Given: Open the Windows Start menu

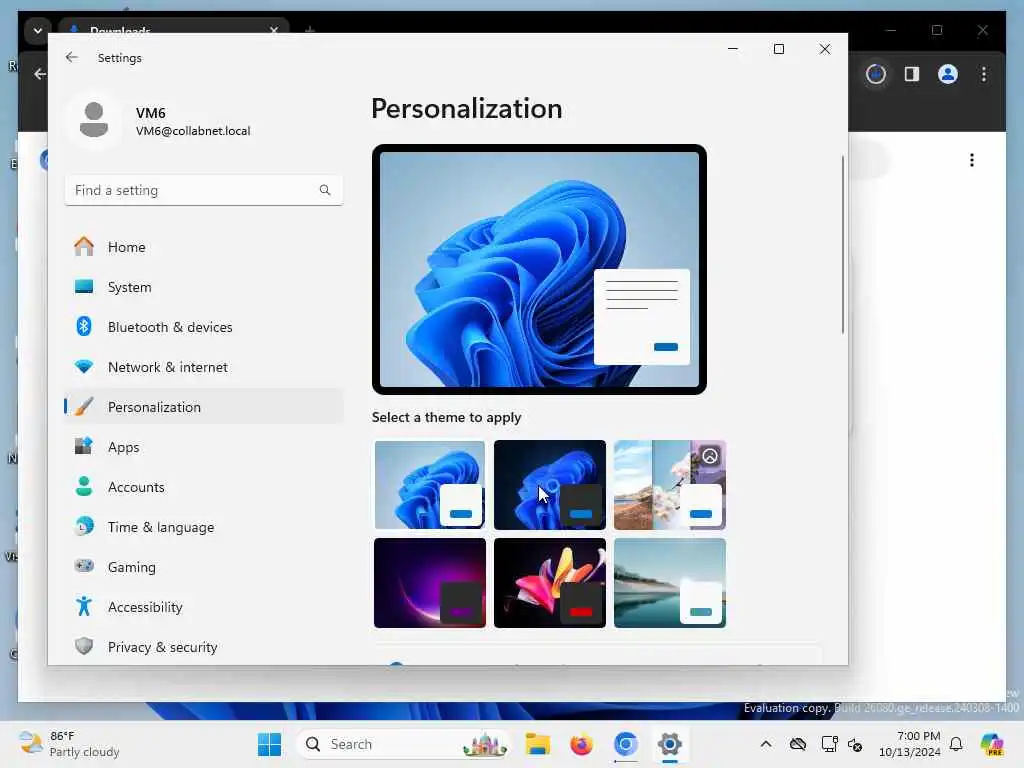Looking at the screenshot, I should pyautogui.click(x=269, y=744).
